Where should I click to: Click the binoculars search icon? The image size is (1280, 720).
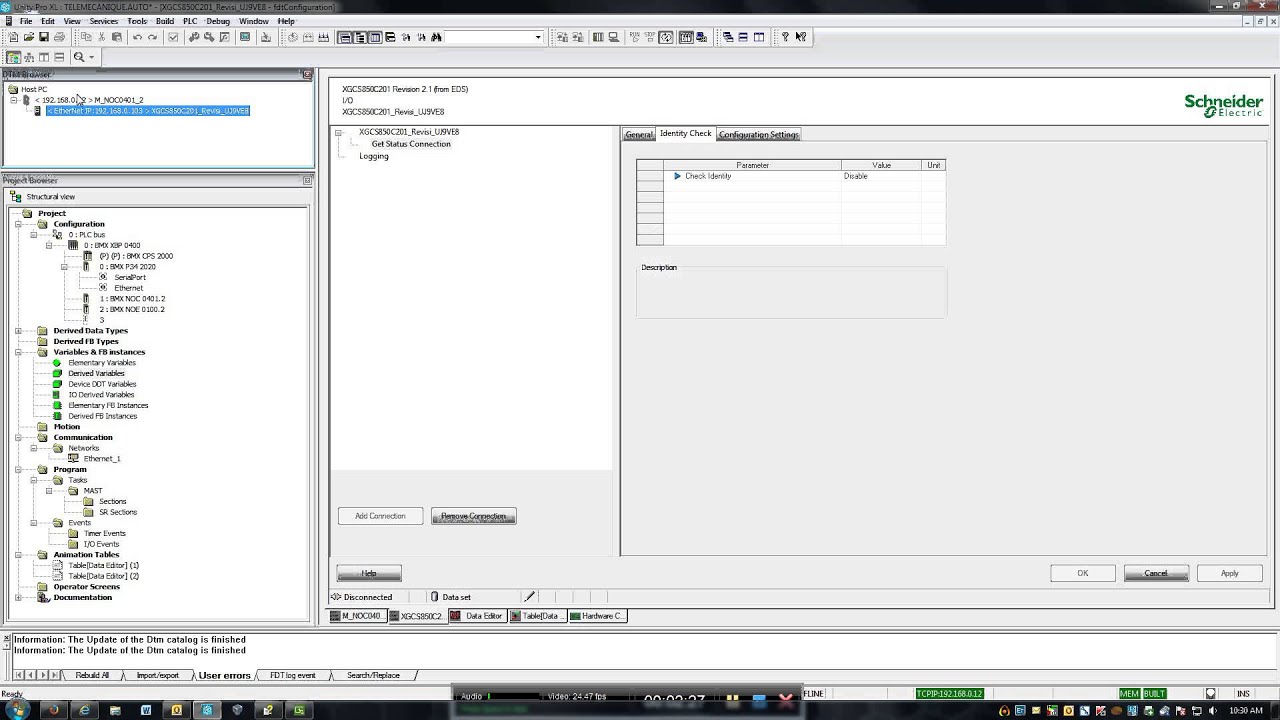tap(436, 37)
